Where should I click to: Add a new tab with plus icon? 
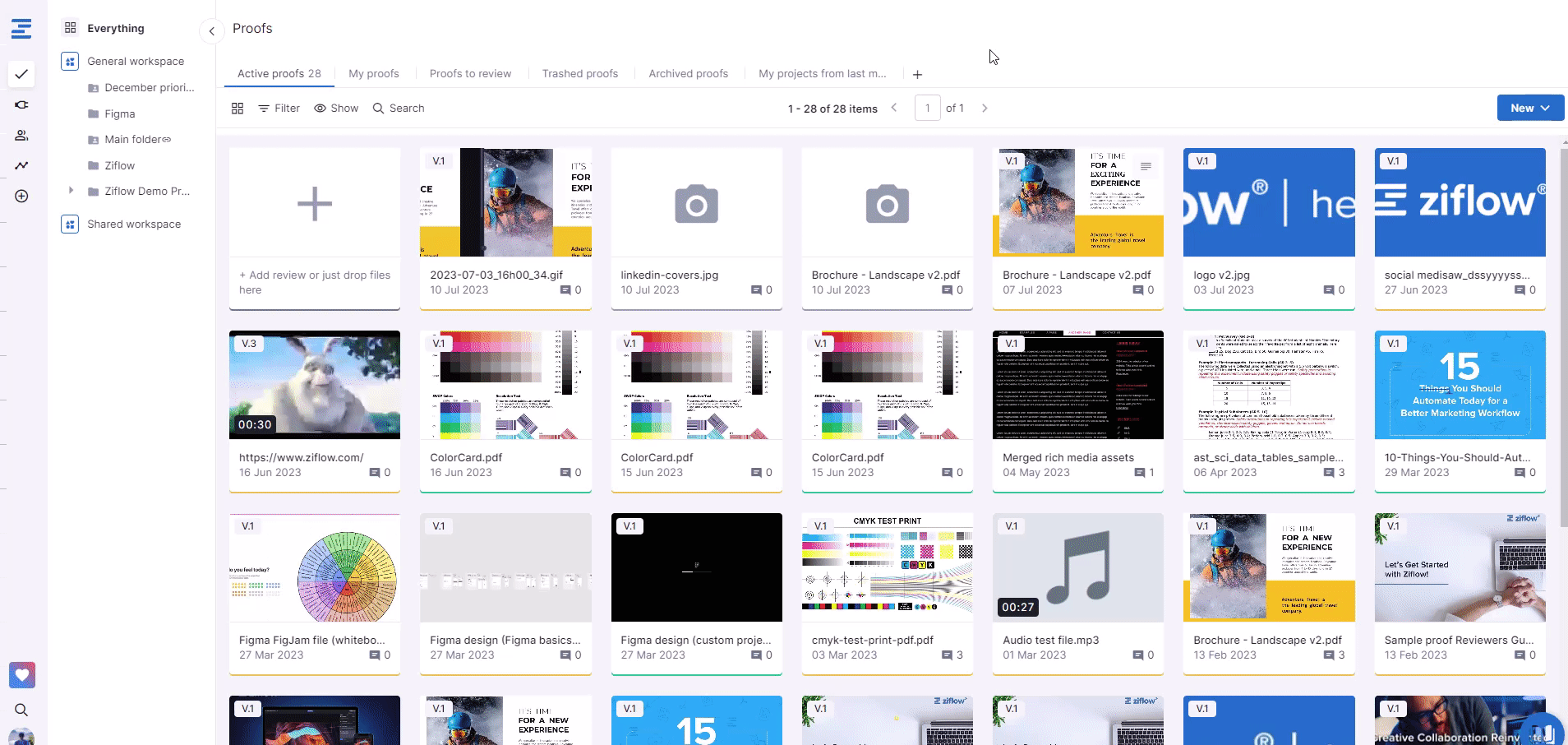coord(917,74)
